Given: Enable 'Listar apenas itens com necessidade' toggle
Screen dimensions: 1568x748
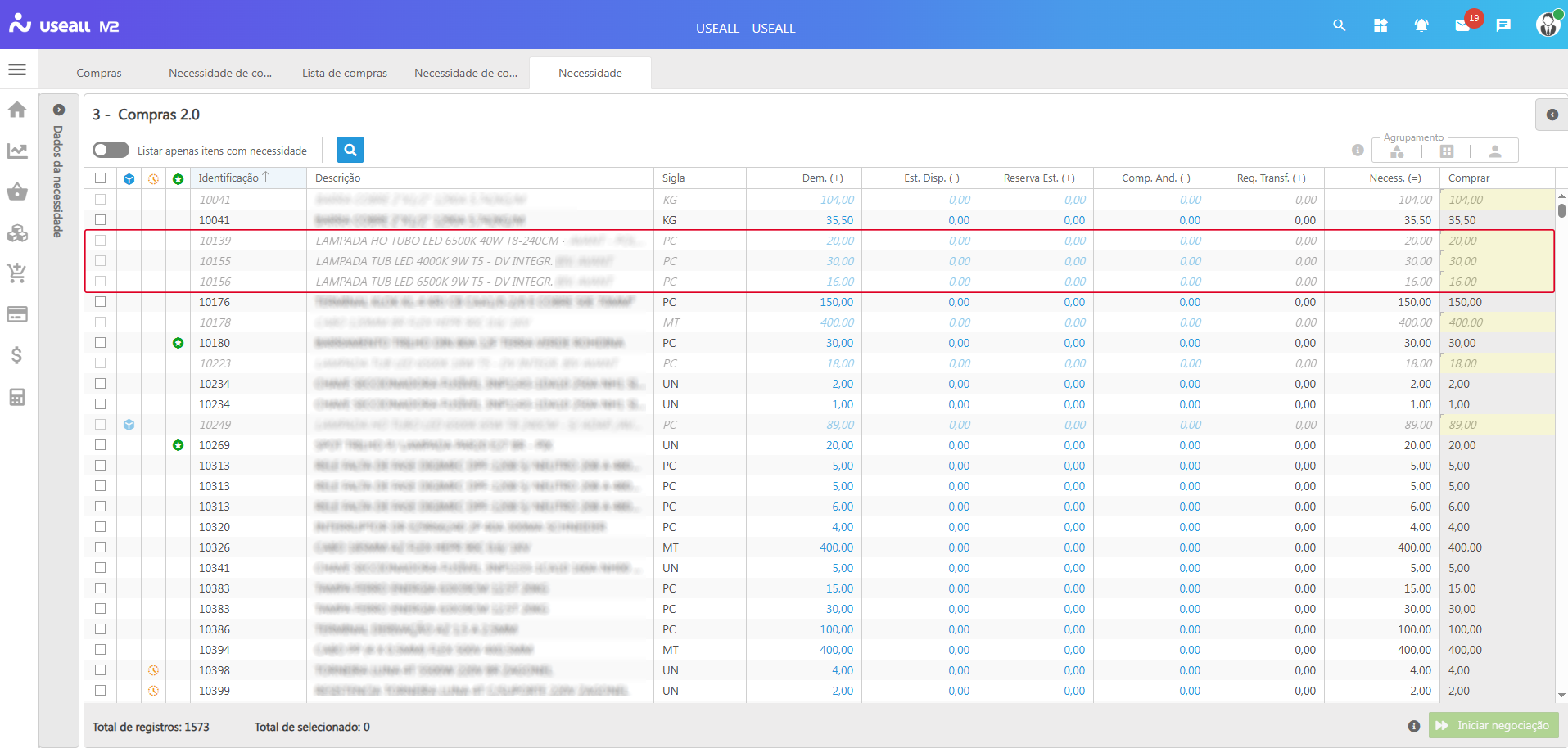Looking at the screenshot, I should pos(112,150).
